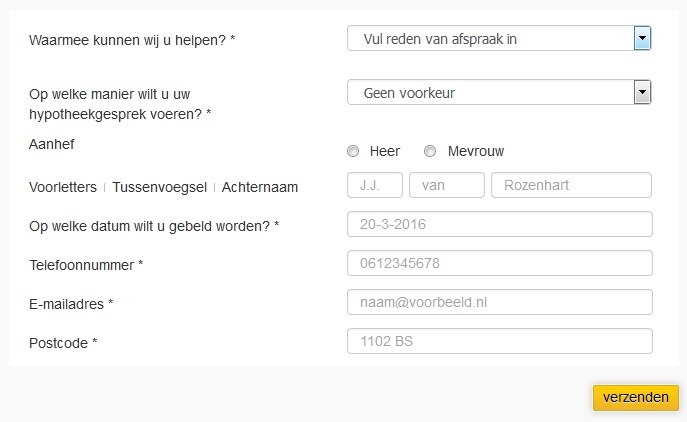Click the E-mailadres input field
This screenshot has width=687, height=422.
click(x=500, y=302)
